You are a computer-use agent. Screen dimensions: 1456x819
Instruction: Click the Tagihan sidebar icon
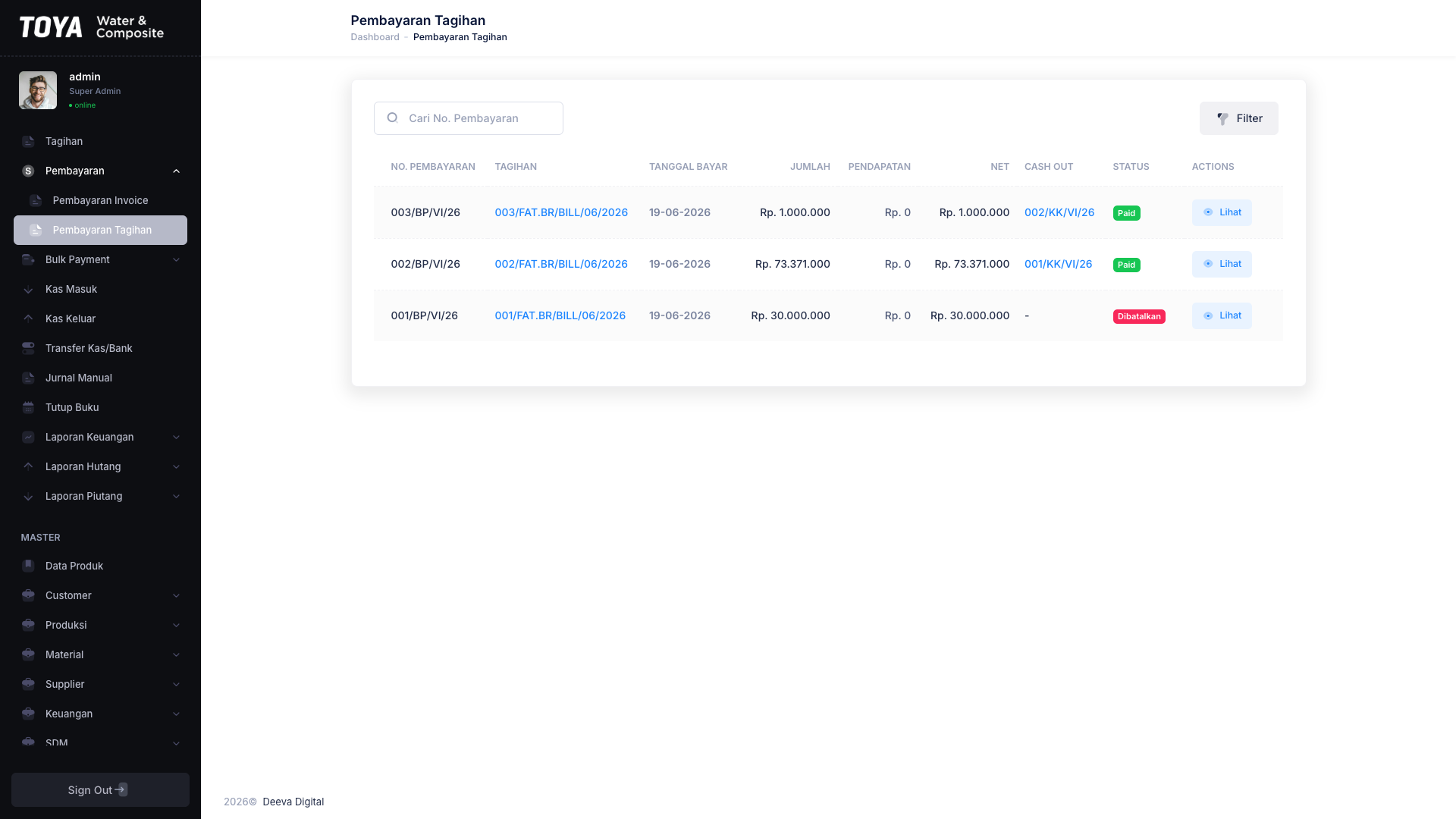(x=28, y=142)
